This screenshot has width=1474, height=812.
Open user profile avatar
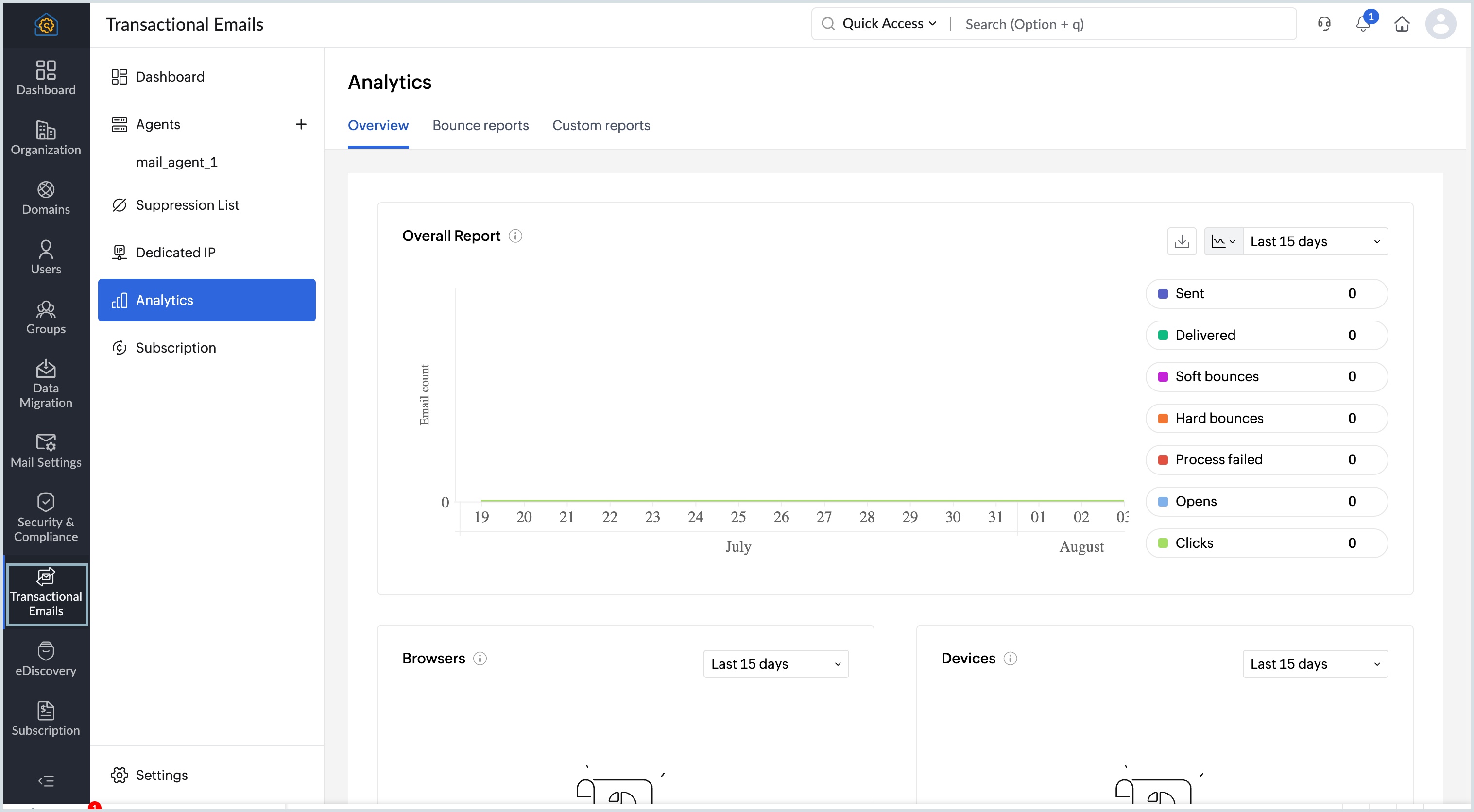1441,24
